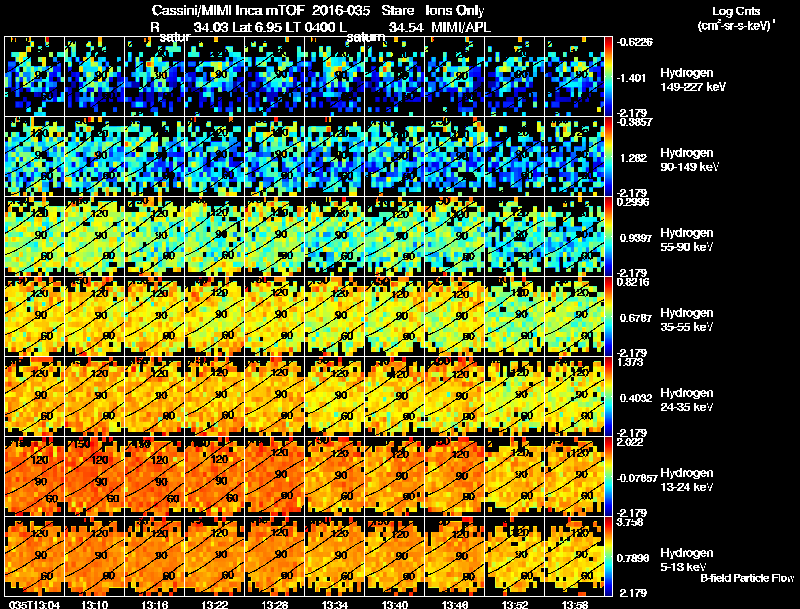Click the '0.4032' colorbar value

[x=636, y=398]
